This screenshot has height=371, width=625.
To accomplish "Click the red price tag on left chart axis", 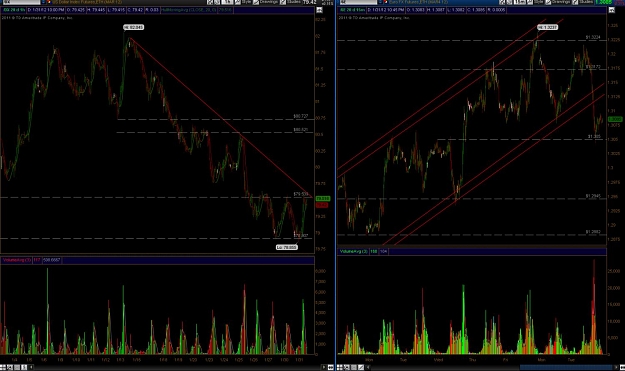I will click(x=322, y=205).
